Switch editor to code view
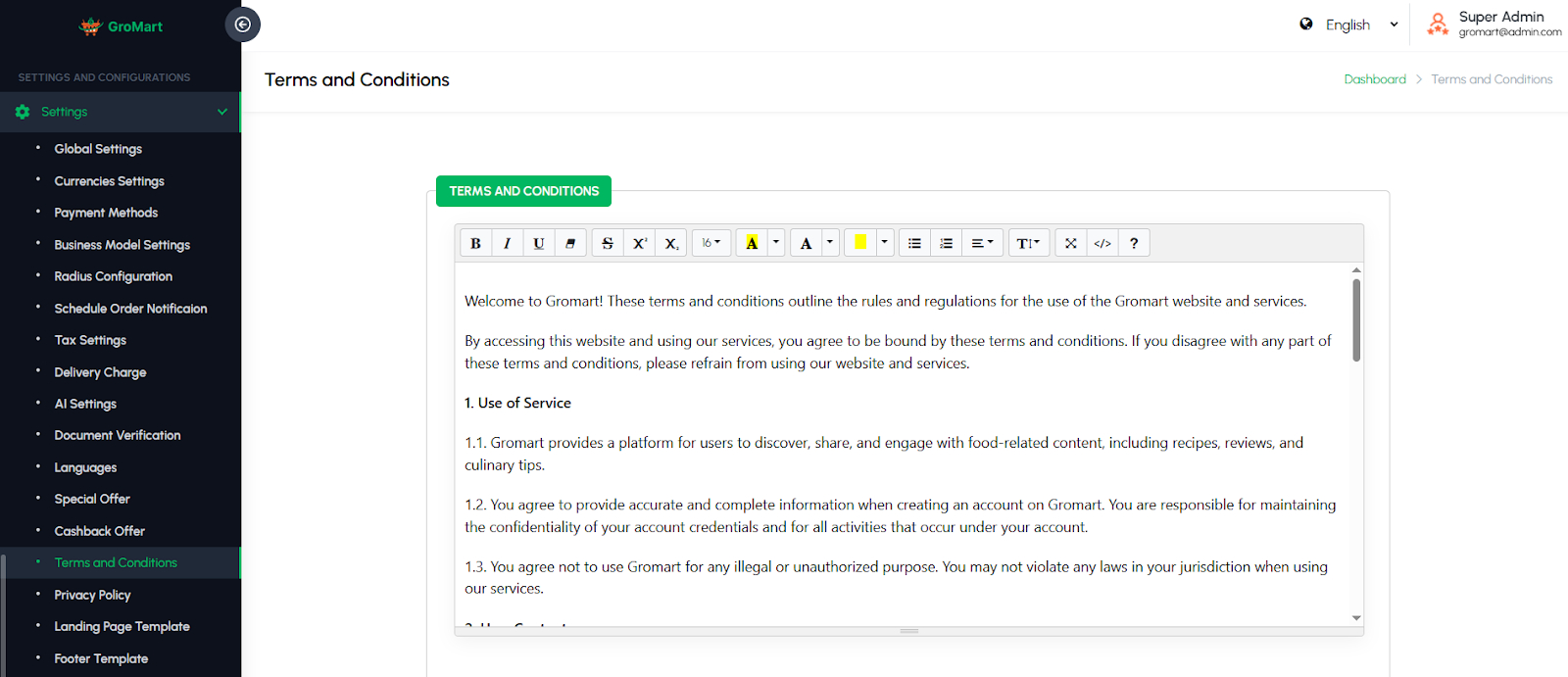Viewport: 1568px width, 677px height. 1102,243
